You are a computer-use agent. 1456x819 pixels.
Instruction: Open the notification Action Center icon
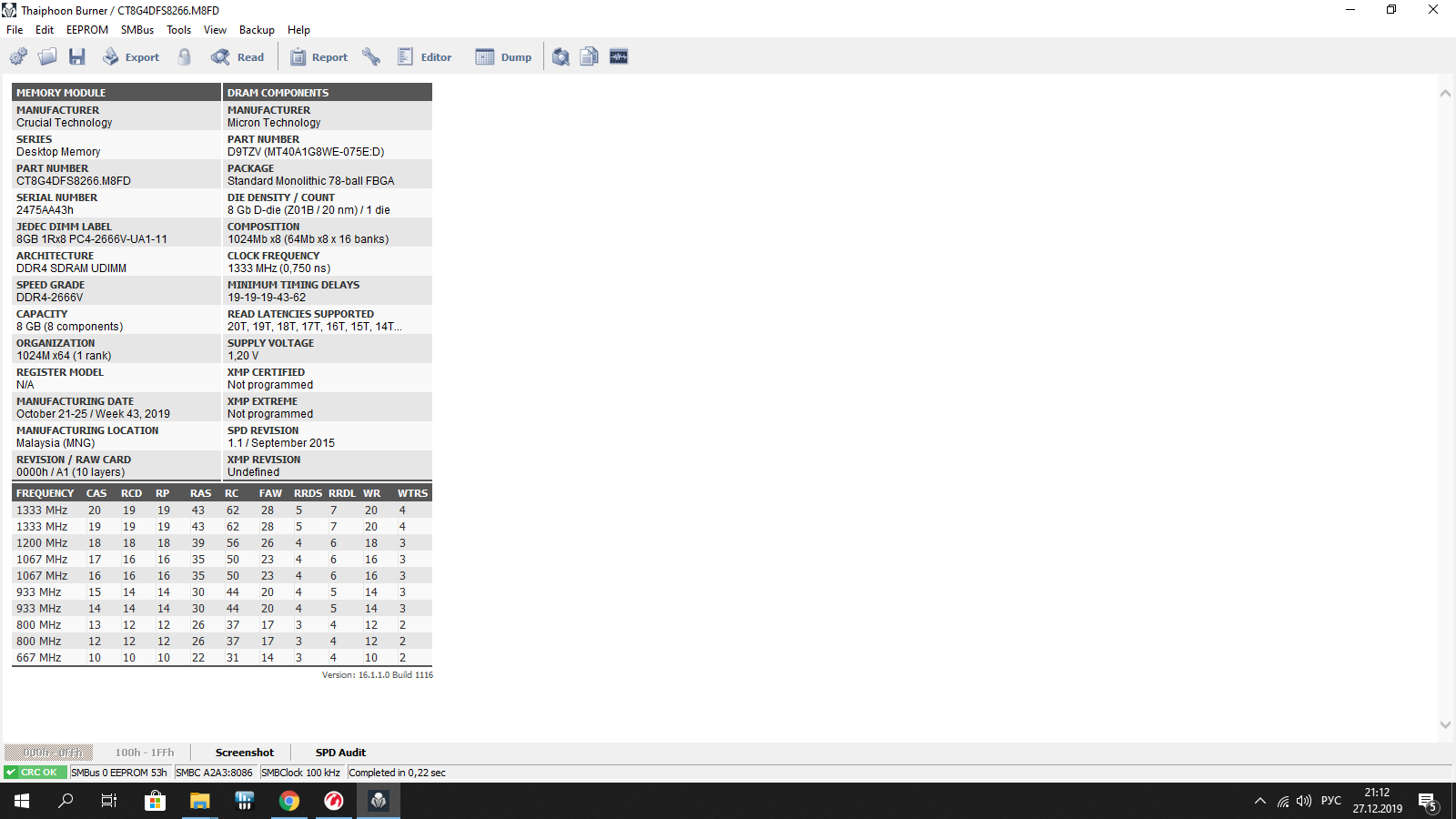point(1427,801)
